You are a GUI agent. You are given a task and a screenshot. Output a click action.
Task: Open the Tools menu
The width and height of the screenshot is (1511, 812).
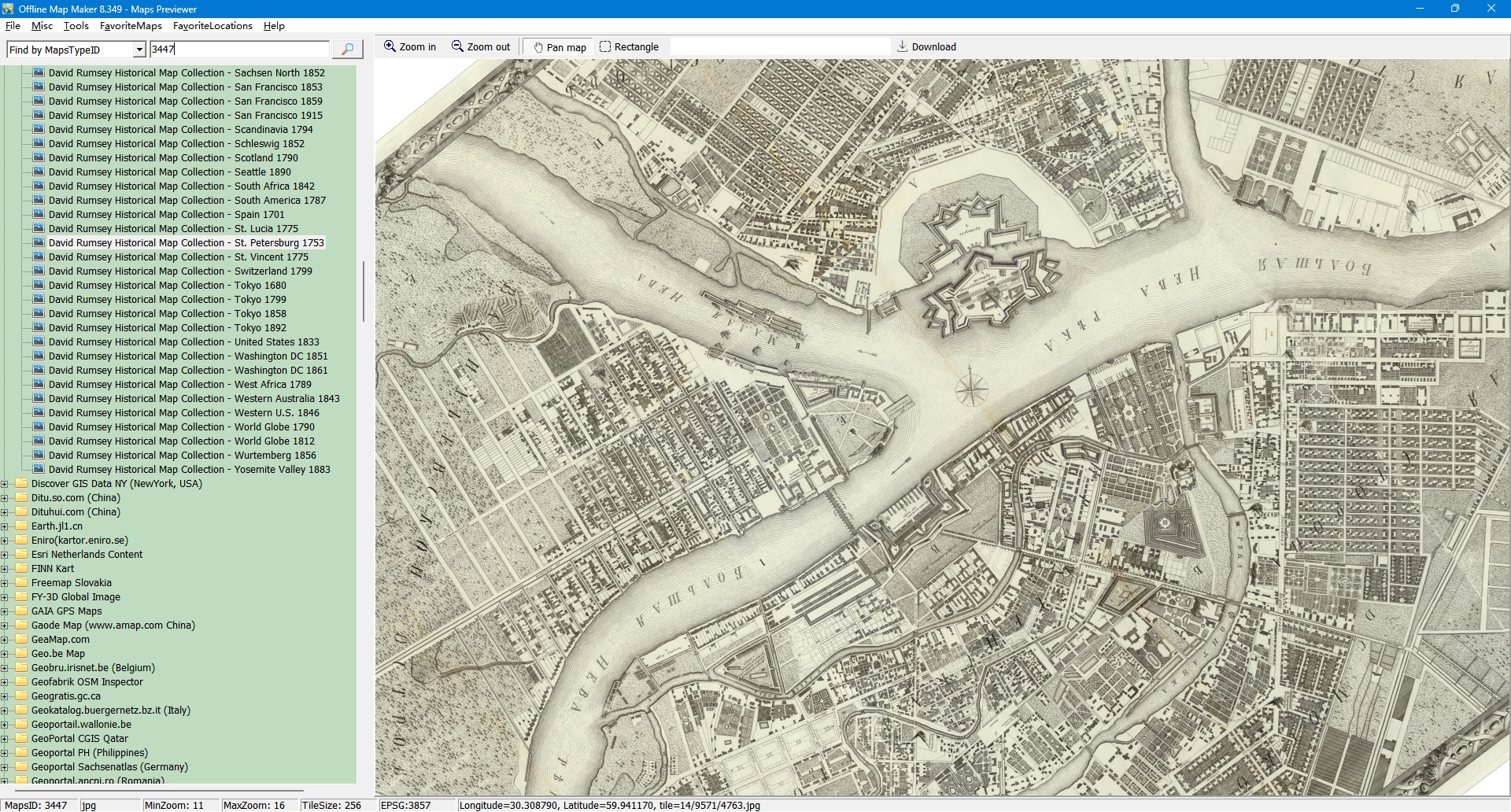[x=76, y=26]
